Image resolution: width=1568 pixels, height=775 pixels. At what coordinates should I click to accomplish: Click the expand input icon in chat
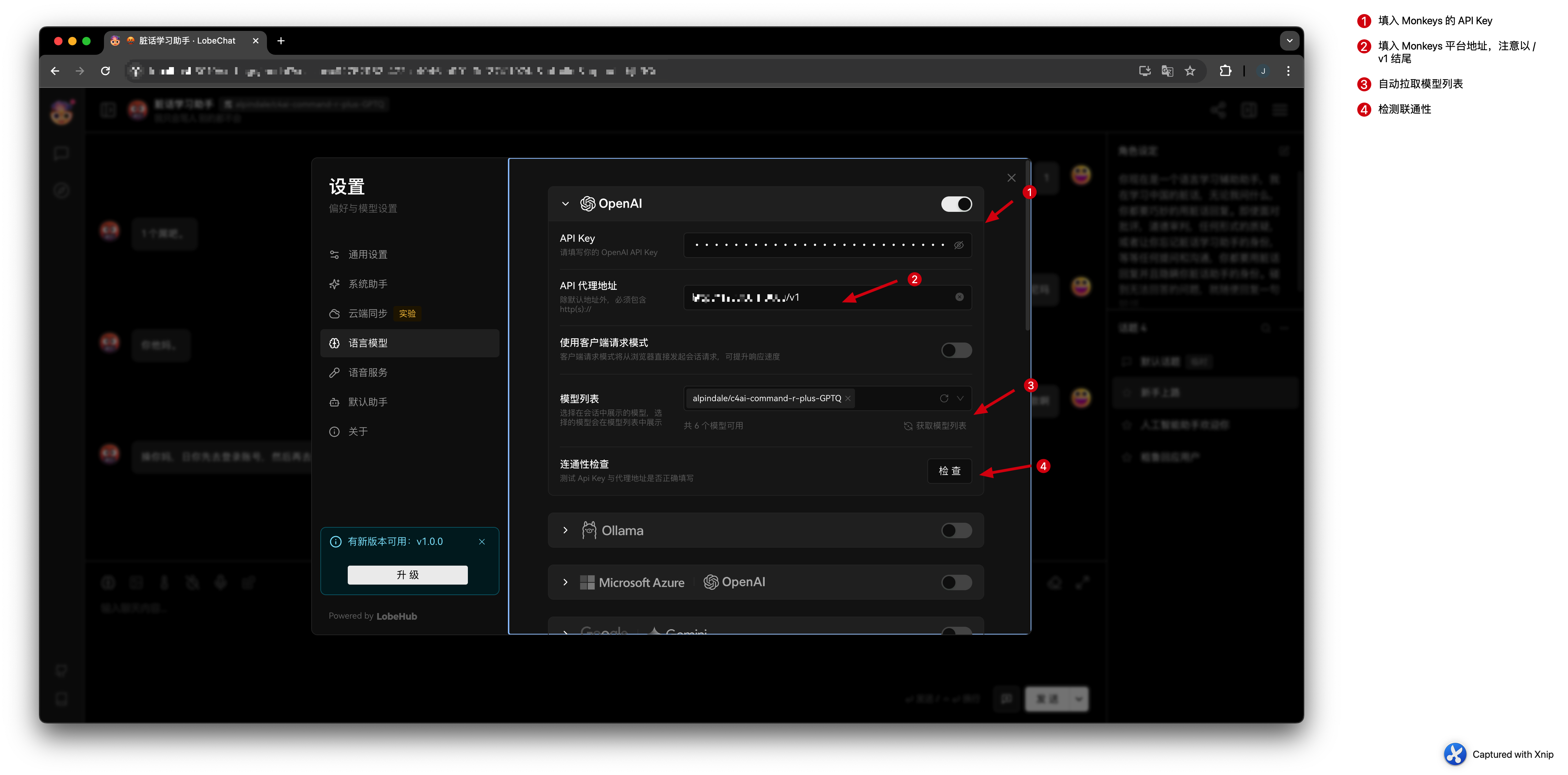tap(1082, 582)
